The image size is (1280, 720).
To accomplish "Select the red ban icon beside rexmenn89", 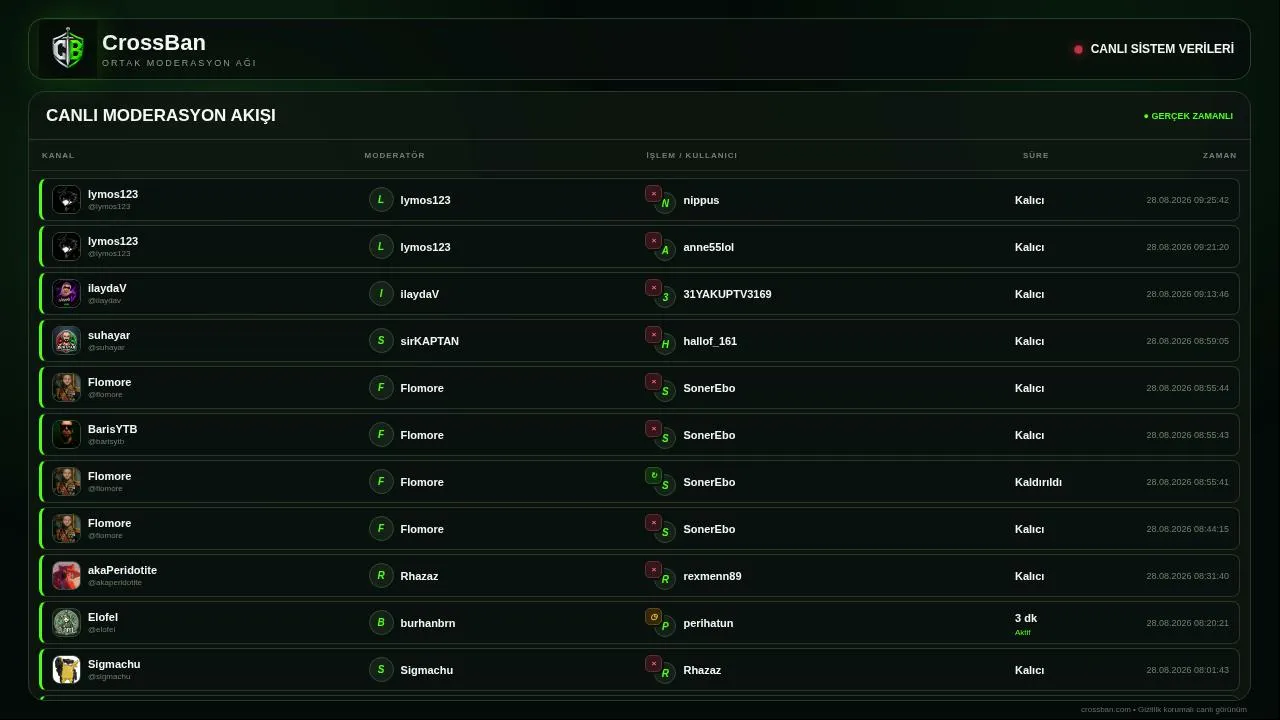I will point(653,570).
